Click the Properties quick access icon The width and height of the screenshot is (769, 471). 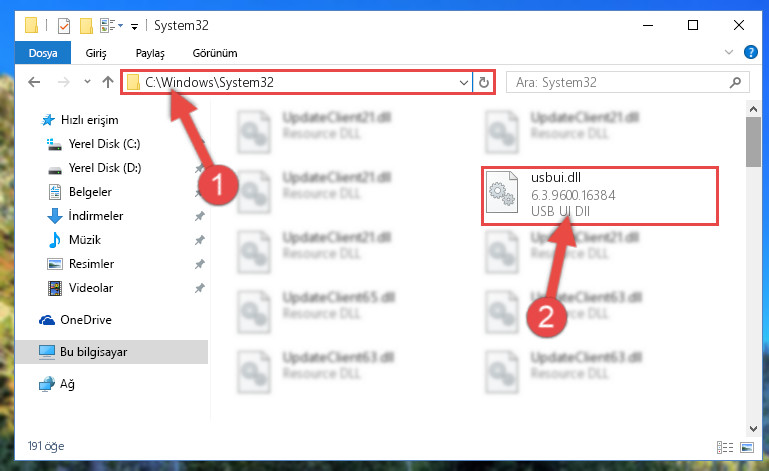point(64,26)
